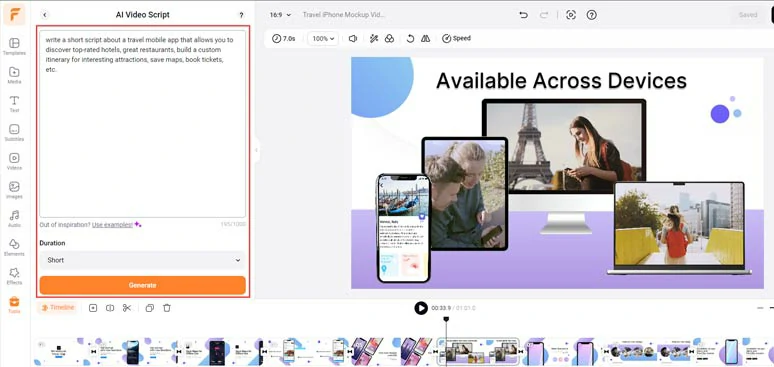Duplicate the selected scene
Image resolution: width=774 pixels, height=367 pixels.
coord(150,308)
